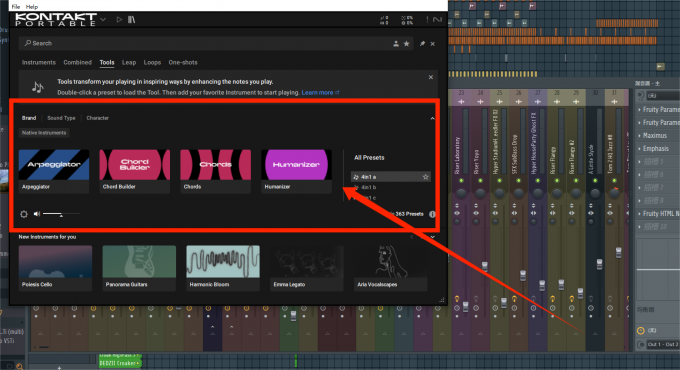Mute mixer track 29 Riser Flangy #2 LED
680x370 pixels.
(x=576, y=180)
